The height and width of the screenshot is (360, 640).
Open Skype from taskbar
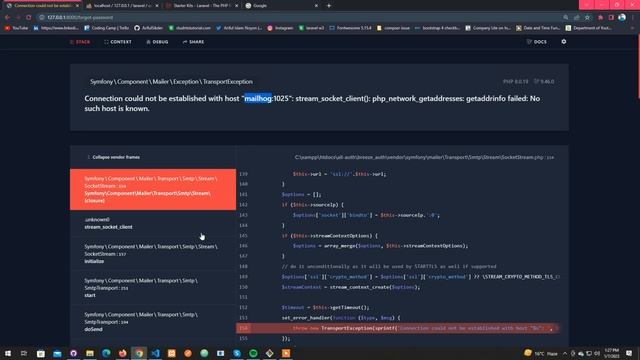pyautogui.click(x=237, y=353)
